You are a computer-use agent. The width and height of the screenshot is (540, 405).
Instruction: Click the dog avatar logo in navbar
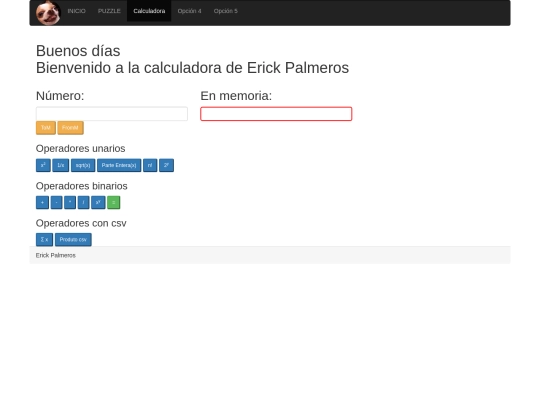coord(48,13)
